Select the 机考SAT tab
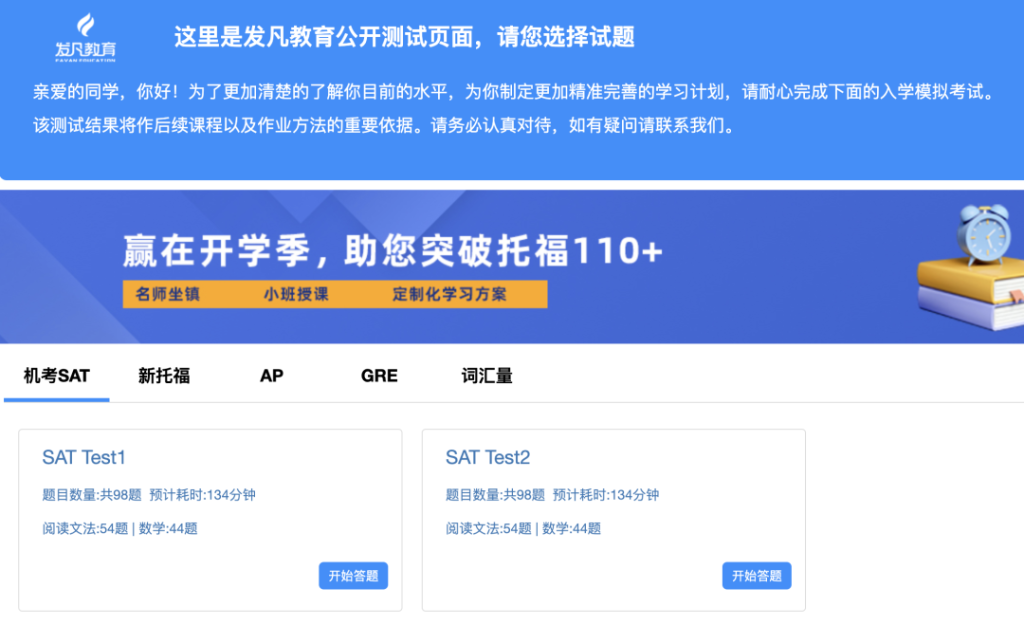Image resolution: width=1024 pixels, height=625 pixels. click(x=57, y=376)
